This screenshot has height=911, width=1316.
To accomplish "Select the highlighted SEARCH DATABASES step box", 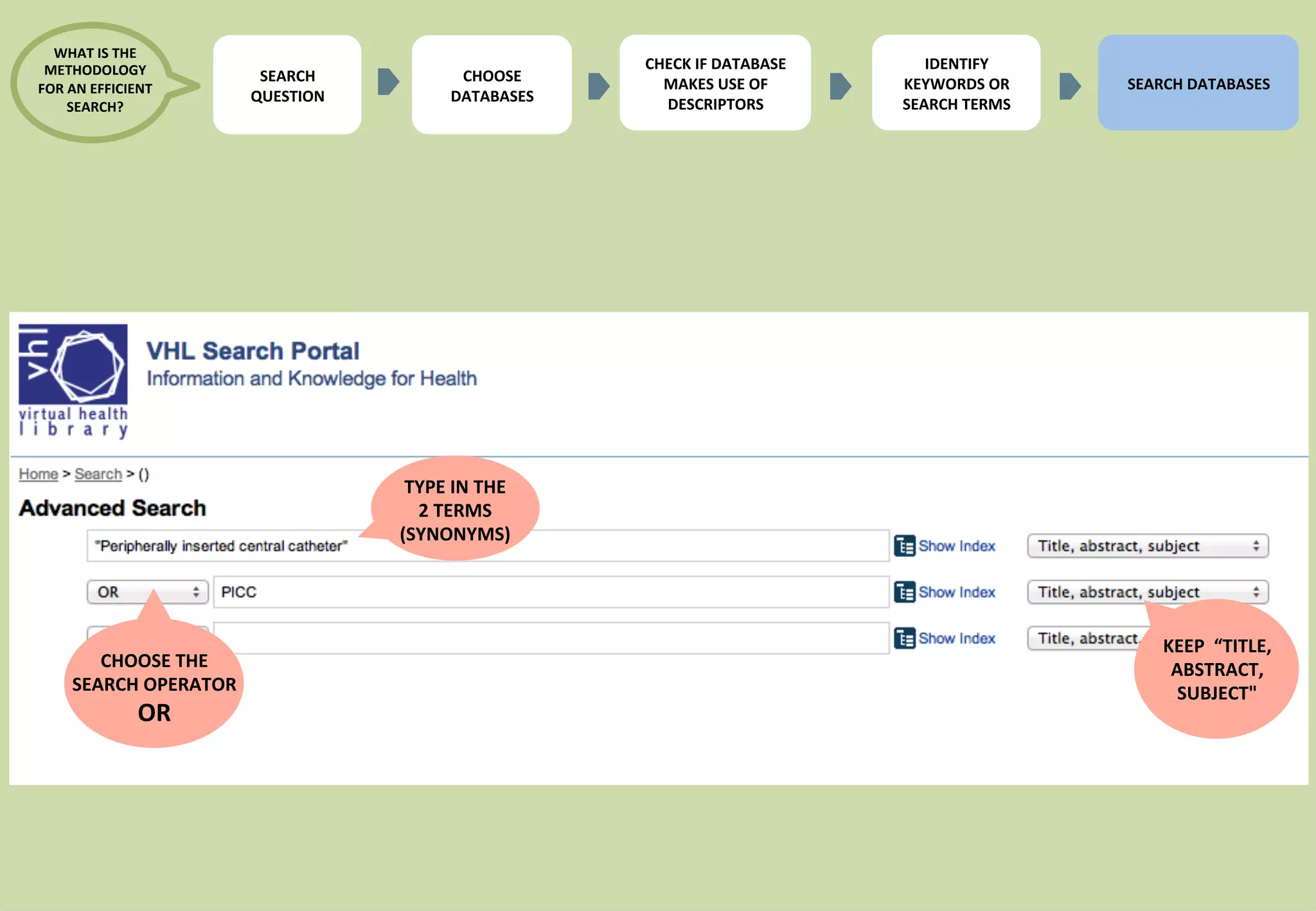I will (1198, 84).
